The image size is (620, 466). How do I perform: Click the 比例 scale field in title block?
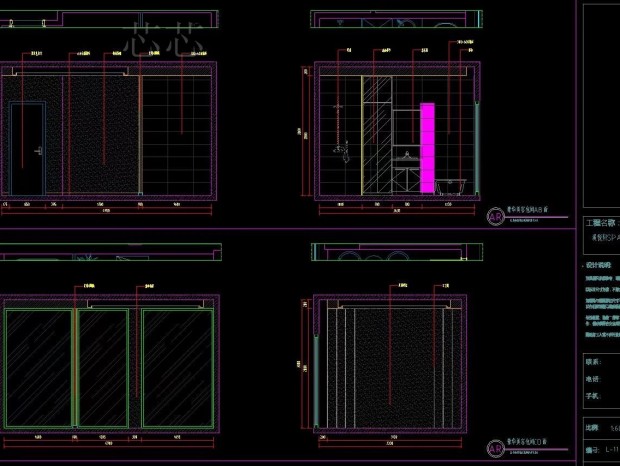(593, 427)
